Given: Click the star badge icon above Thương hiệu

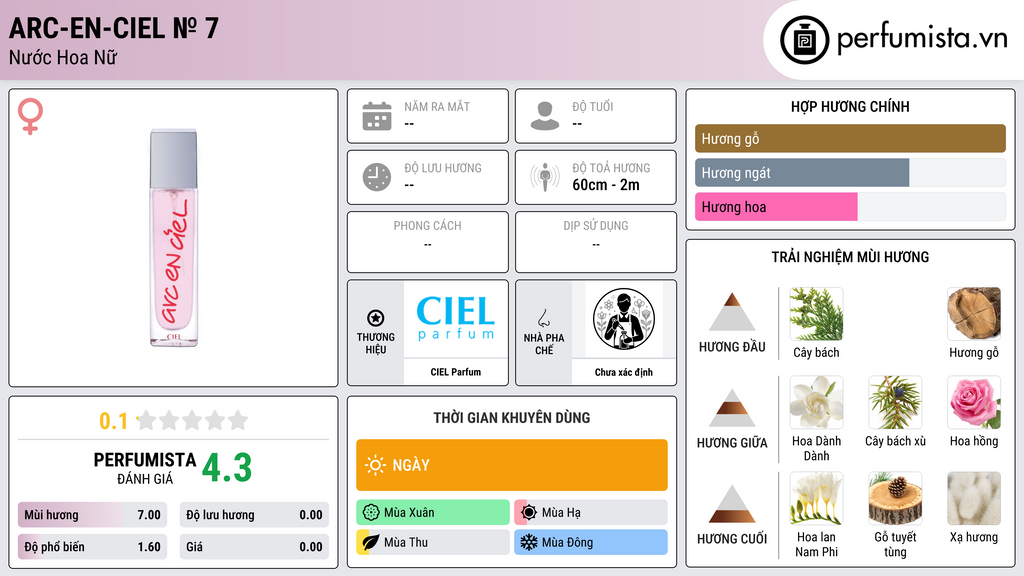Looking at the screenshot, I should tap(376, 318).
